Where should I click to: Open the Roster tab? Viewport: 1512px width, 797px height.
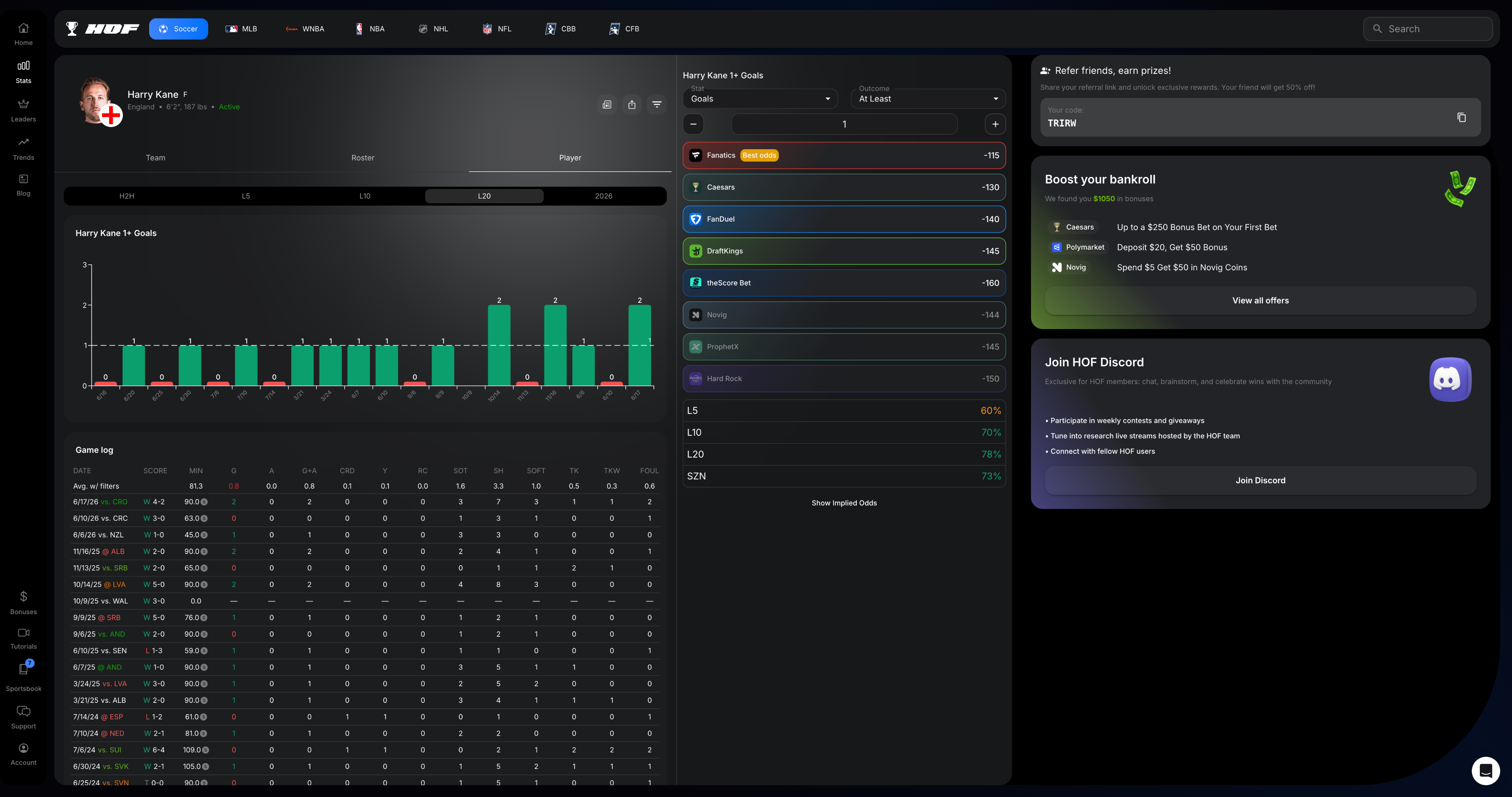click(x=363, y=157)
